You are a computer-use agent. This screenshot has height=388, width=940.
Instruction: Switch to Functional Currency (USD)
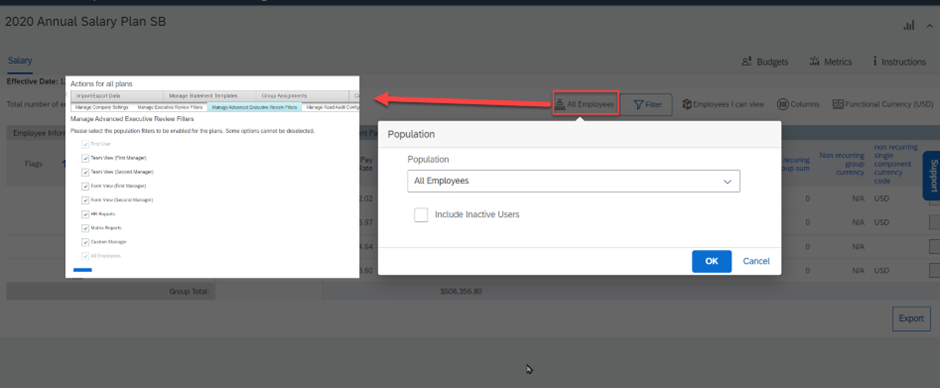(x=882, y=104)
